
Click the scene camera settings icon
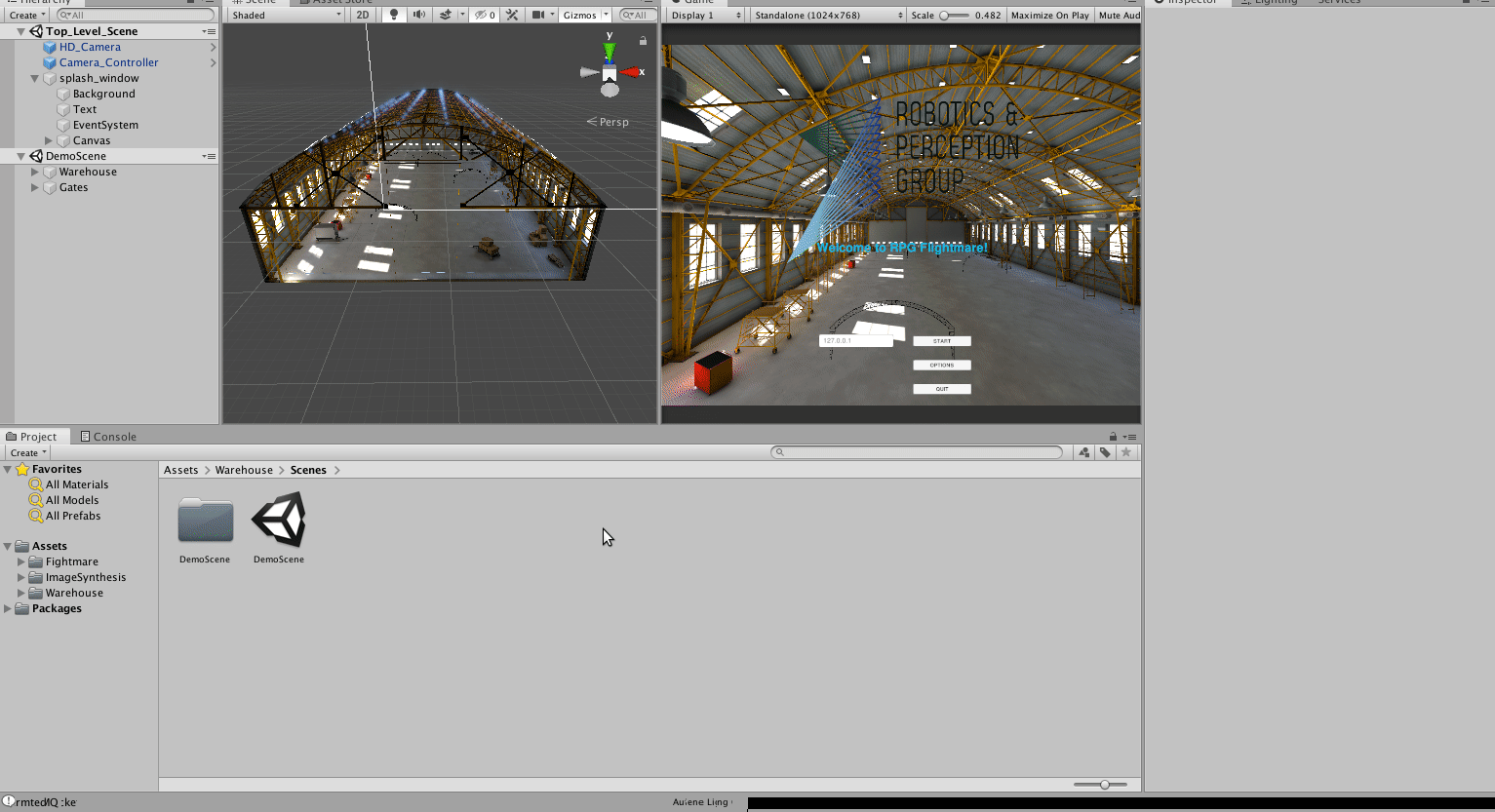[x=538, y=15]
